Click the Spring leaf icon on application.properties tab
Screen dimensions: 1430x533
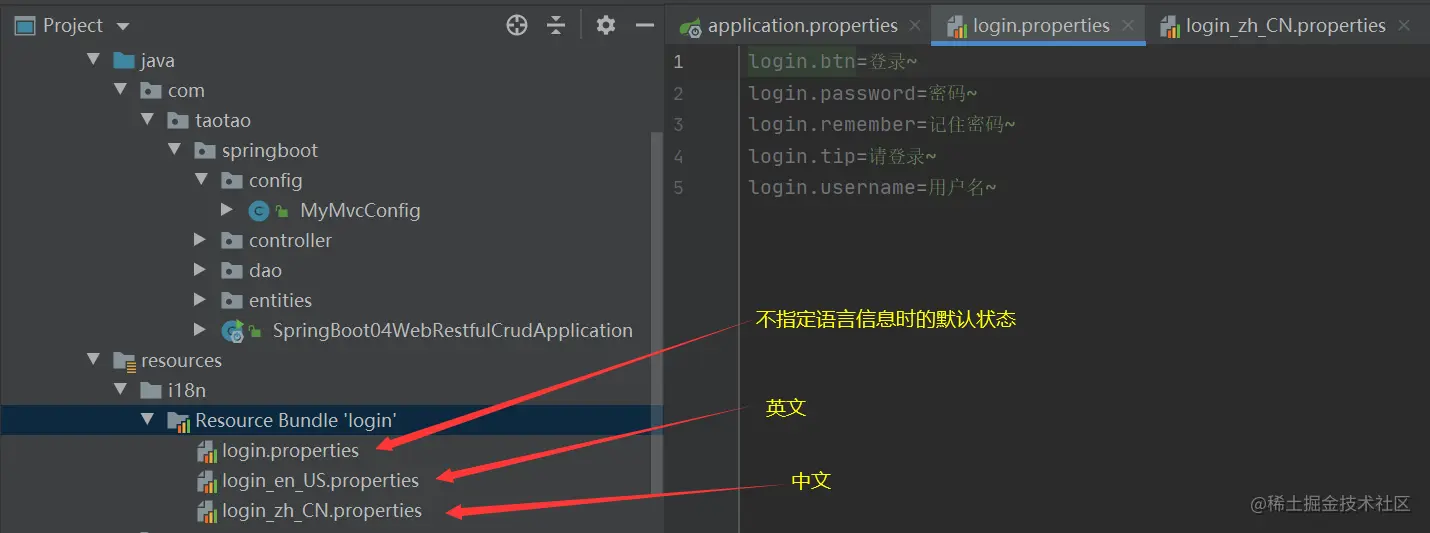pyautogui.click(x=690, y=27)
